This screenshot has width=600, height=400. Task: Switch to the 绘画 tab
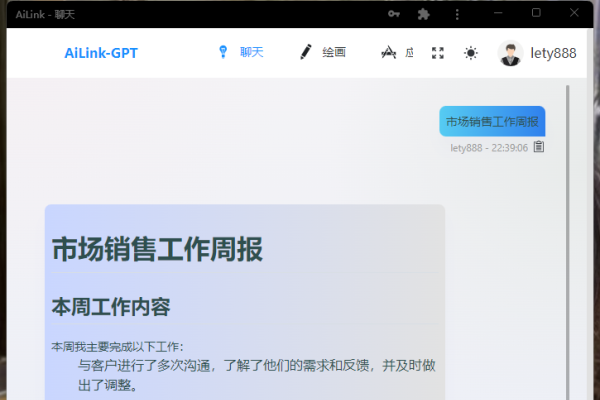click(x=334, y=52)
